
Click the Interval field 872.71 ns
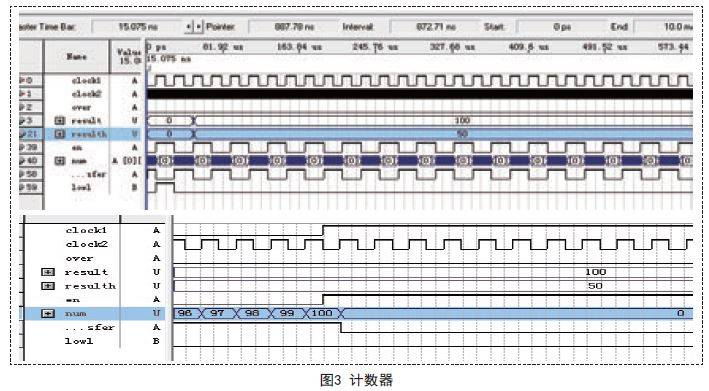(x=435, y=27)
